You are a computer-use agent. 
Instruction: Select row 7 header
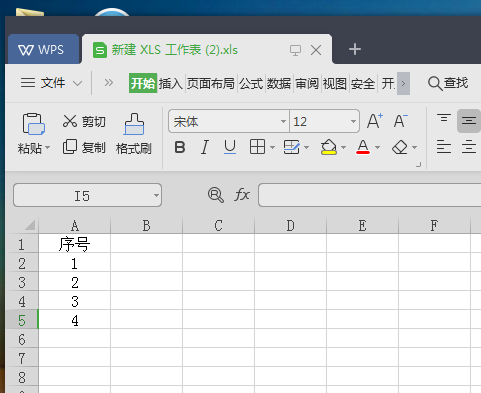pos(22,358)
